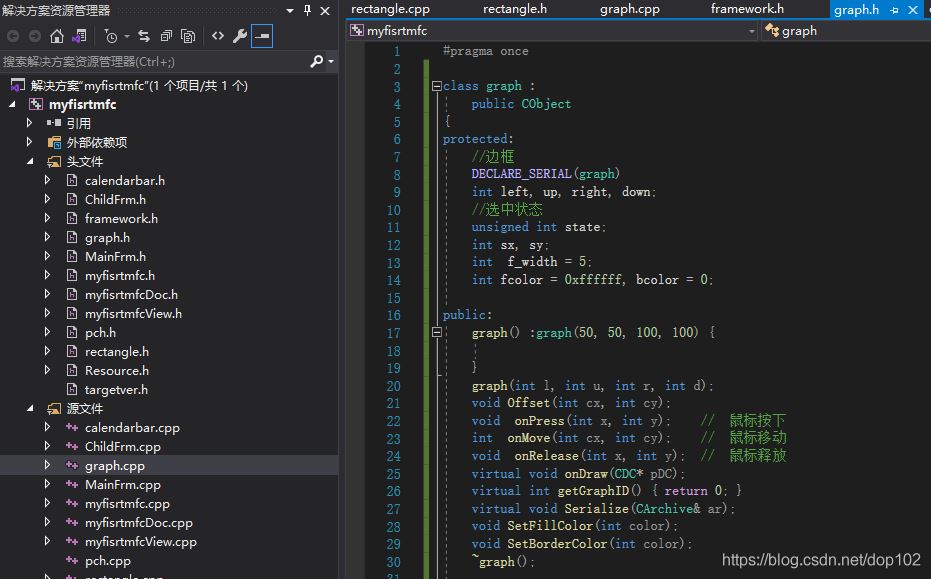Click the pending changes filter clock icon
The width and height of the screenshot is (931, 579).
[x=111, y=36]
